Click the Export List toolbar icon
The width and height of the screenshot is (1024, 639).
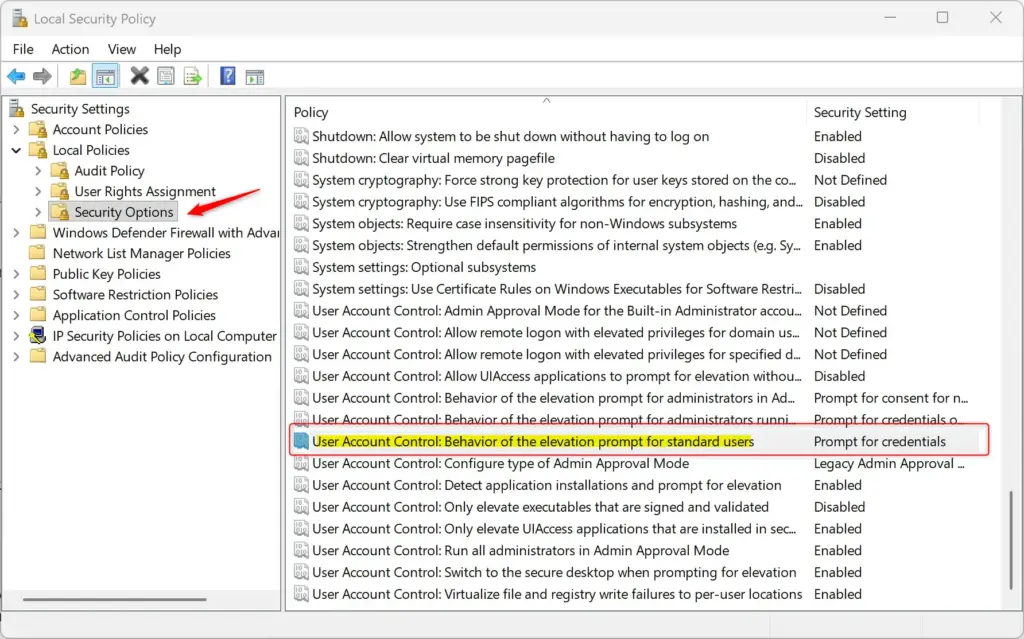point(193,76)
